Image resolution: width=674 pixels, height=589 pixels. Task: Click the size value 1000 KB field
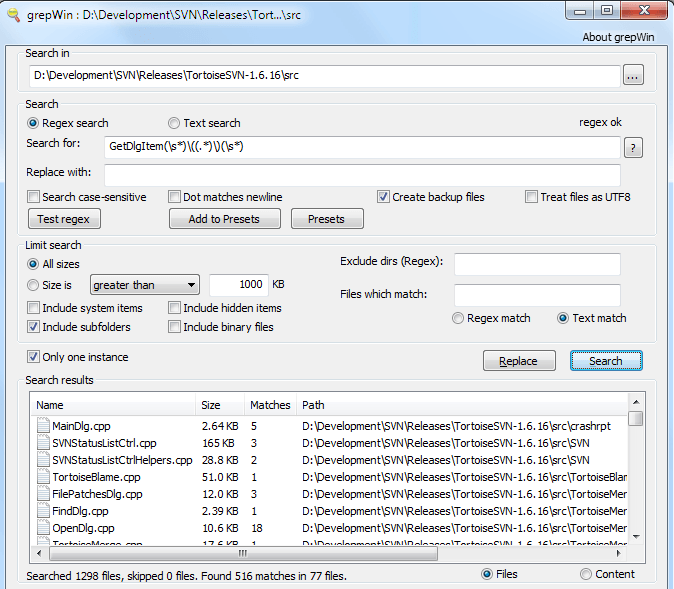pos(239,285)
